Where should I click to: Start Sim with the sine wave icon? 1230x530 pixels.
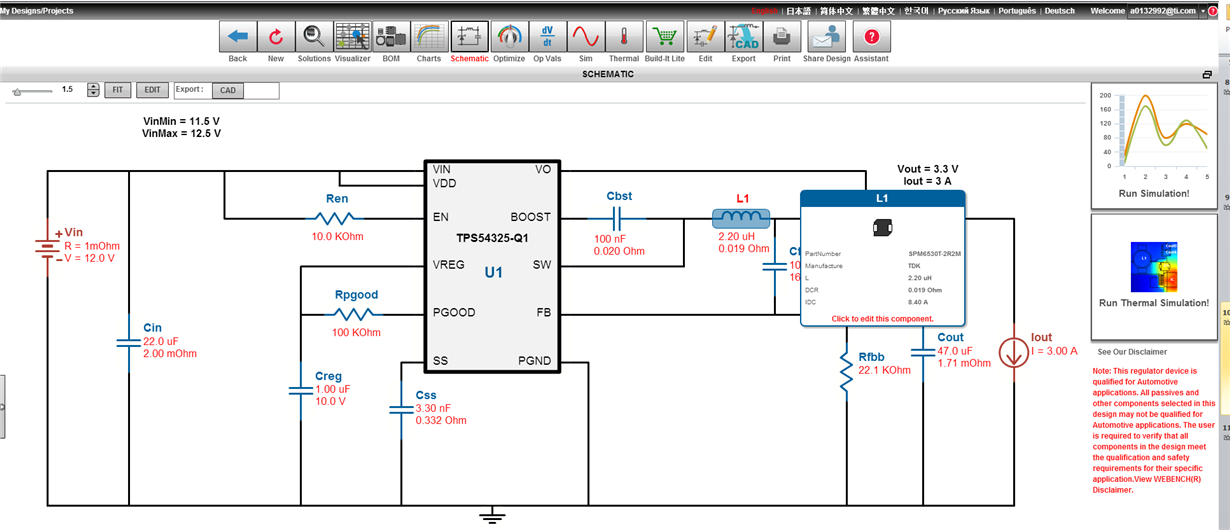point(584,37)
